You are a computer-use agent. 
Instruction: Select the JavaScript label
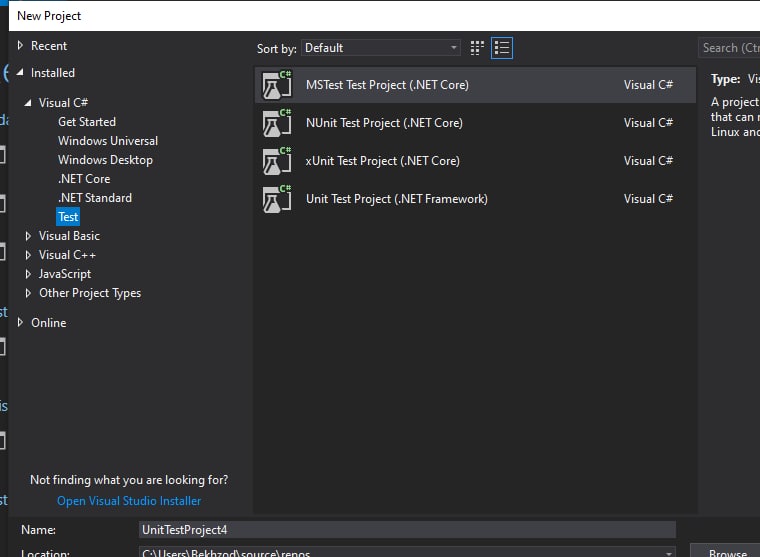coord(64,274)
